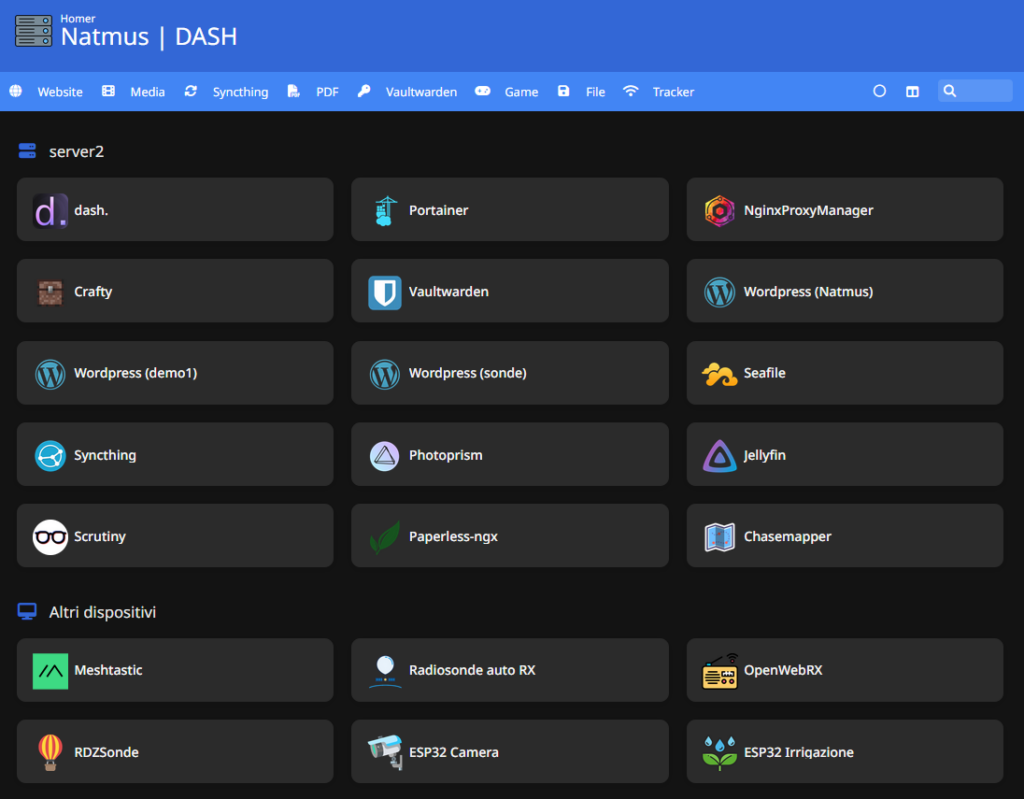Click the Paperless-ngx card label
Screen dimensions: 1024x799
[x=453, y=536]
